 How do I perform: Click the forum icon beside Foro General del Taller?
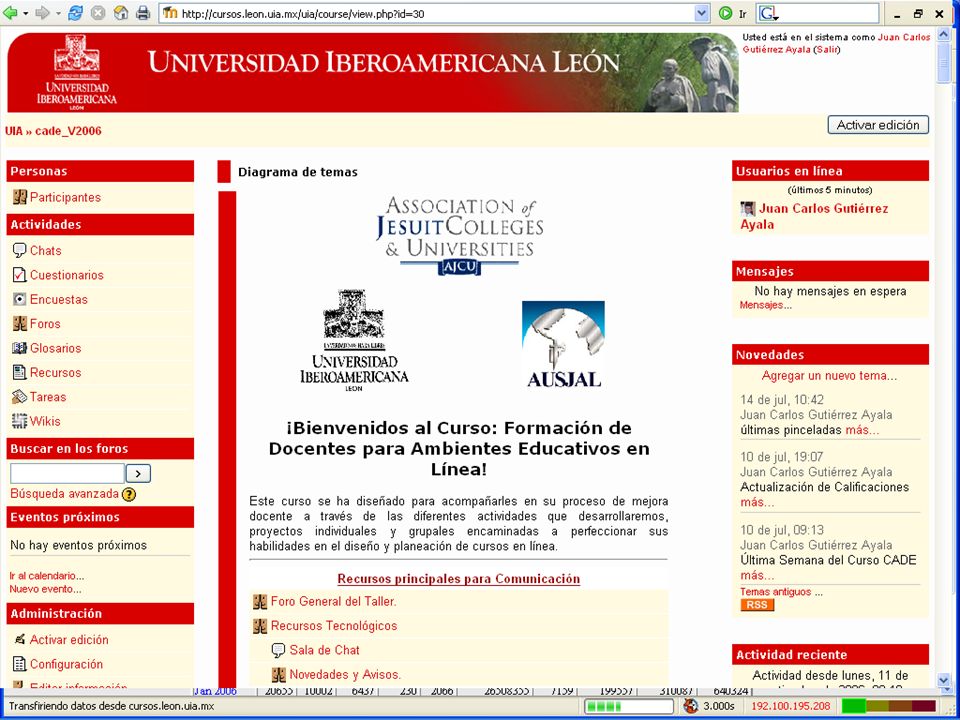(260, 601)
